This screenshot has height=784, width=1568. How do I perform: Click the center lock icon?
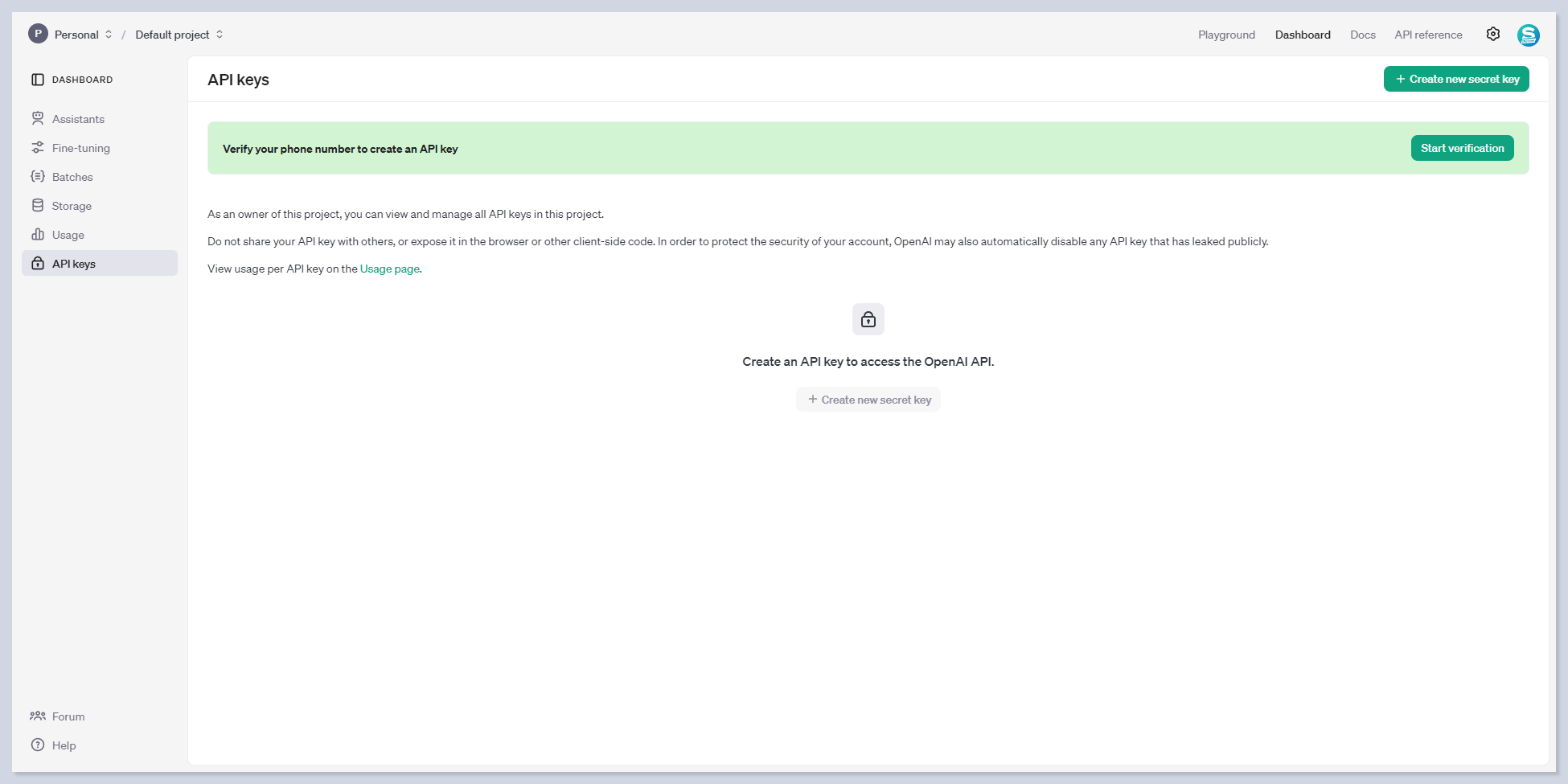[868, 320]
